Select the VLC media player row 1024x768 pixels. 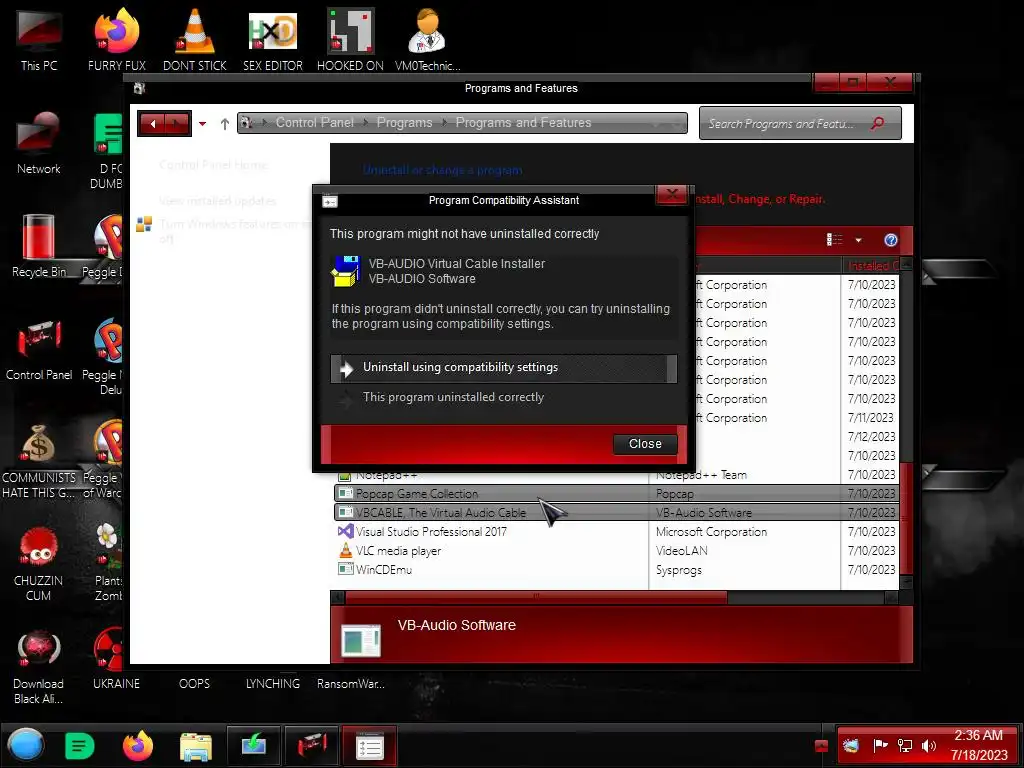tap(616, 551)
